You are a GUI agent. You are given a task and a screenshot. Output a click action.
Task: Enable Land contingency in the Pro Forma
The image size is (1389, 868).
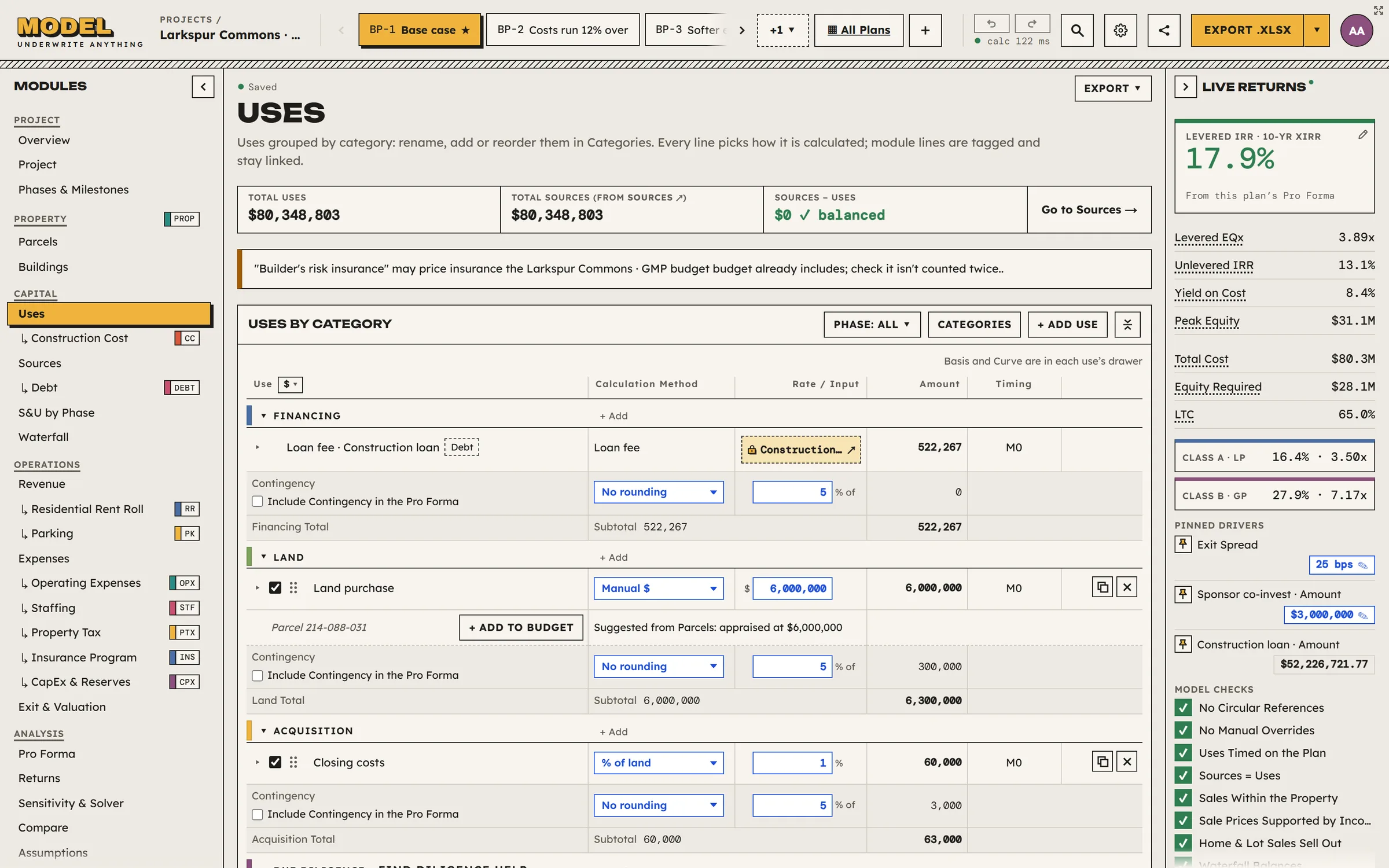point(258,675)
